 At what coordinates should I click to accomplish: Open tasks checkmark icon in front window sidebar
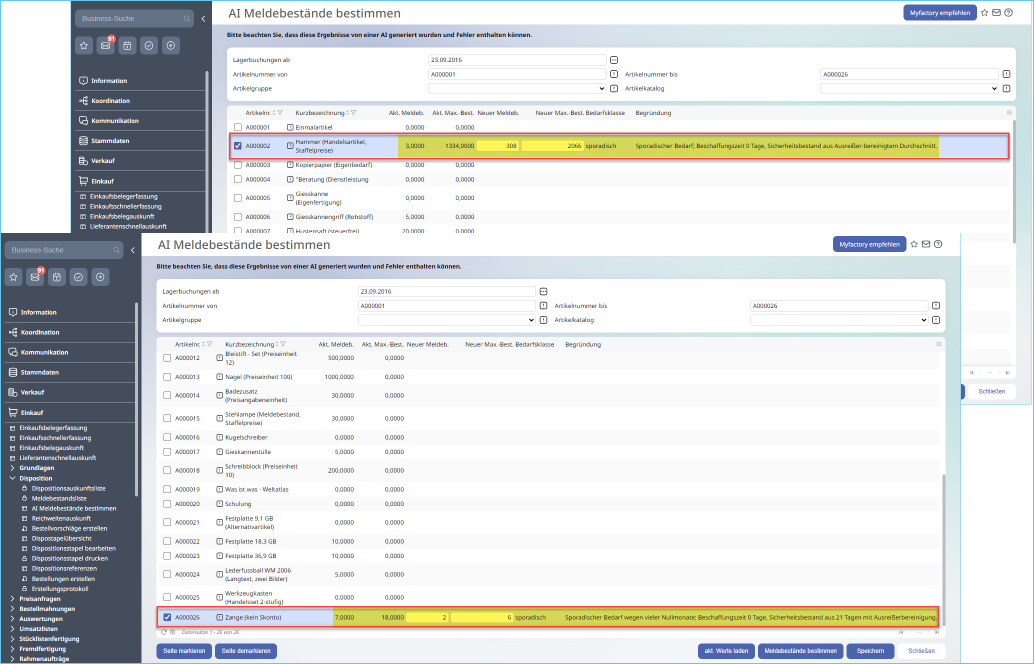point(78,277)
